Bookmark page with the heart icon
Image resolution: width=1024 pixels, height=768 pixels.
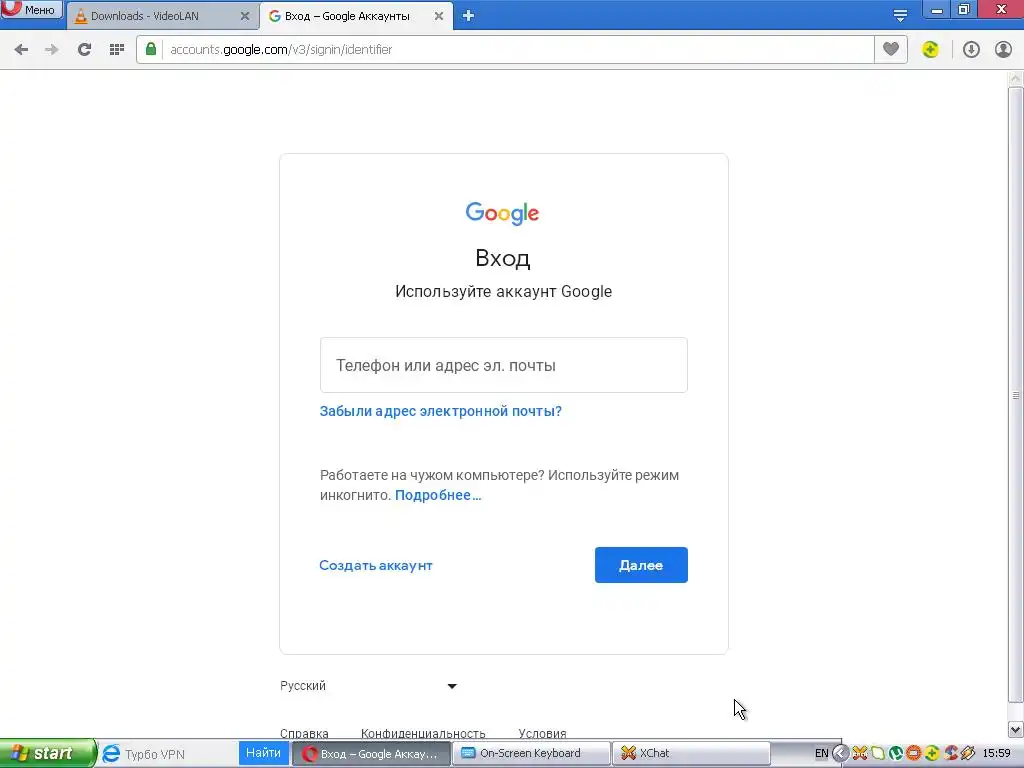click(891, 49)
